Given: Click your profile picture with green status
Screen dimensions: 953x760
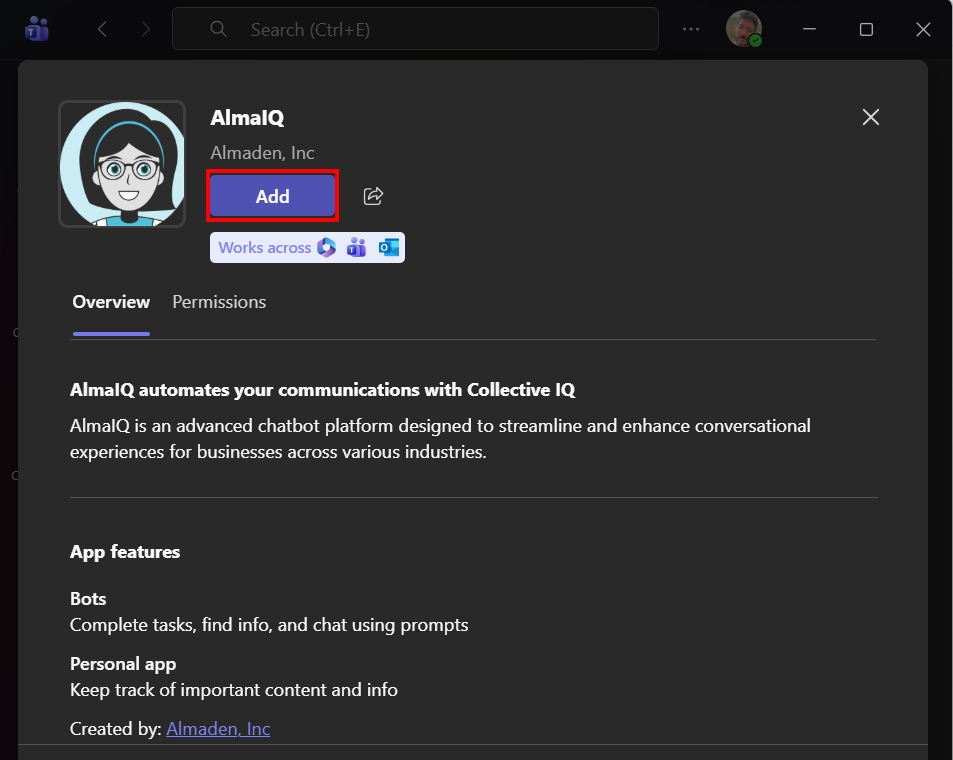Looking at the screenshot, I should [x=744, y=29].
